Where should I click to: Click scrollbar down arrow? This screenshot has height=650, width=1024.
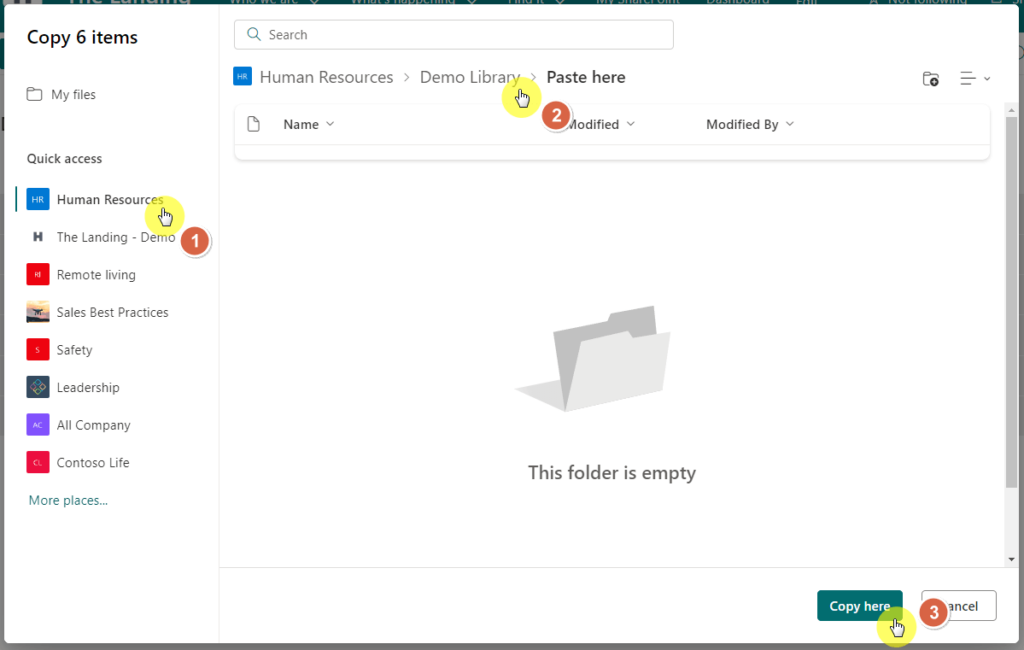click(x=1011, y=559)
